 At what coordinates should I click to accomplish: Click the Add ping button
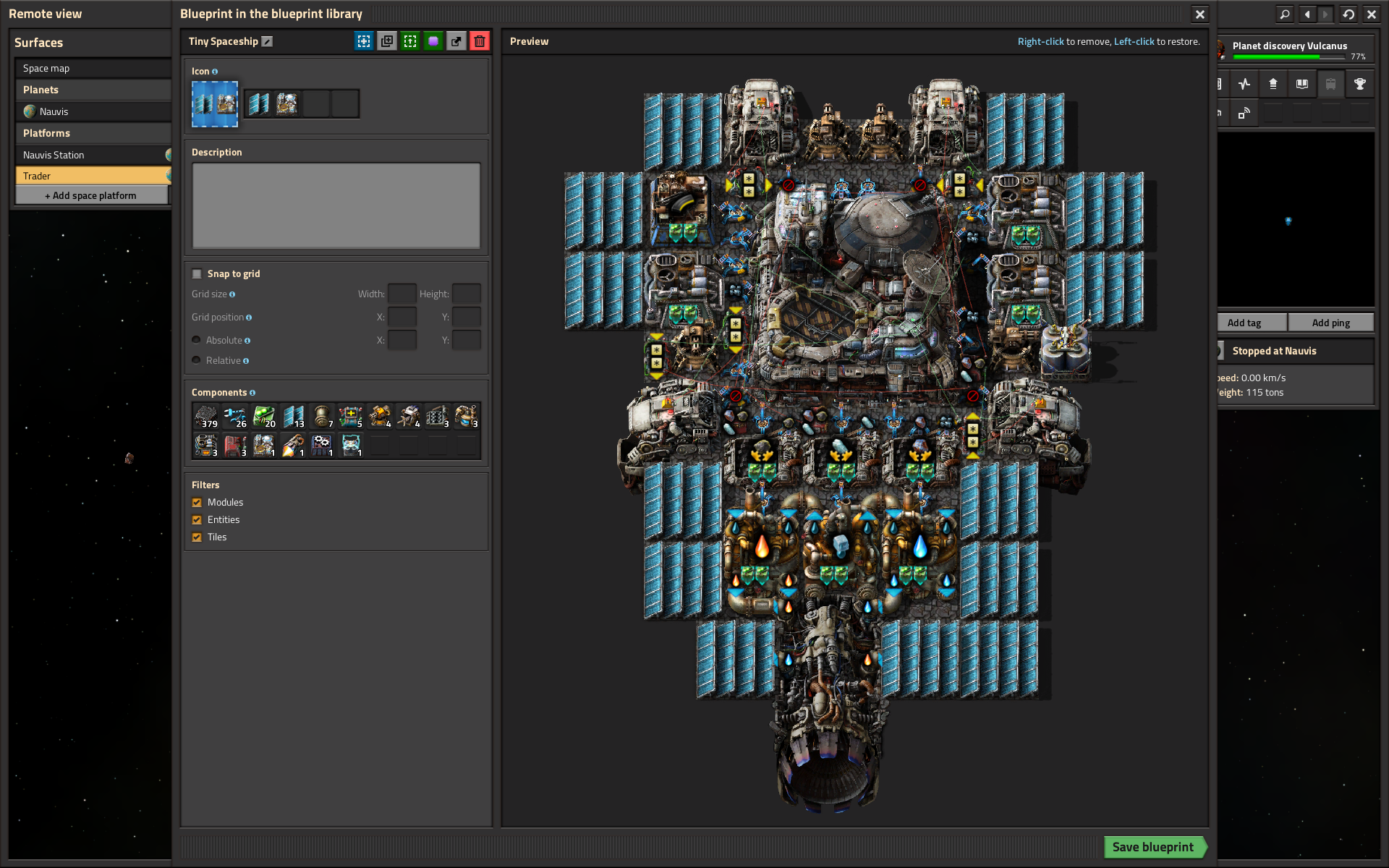[x=1331, y=323]
